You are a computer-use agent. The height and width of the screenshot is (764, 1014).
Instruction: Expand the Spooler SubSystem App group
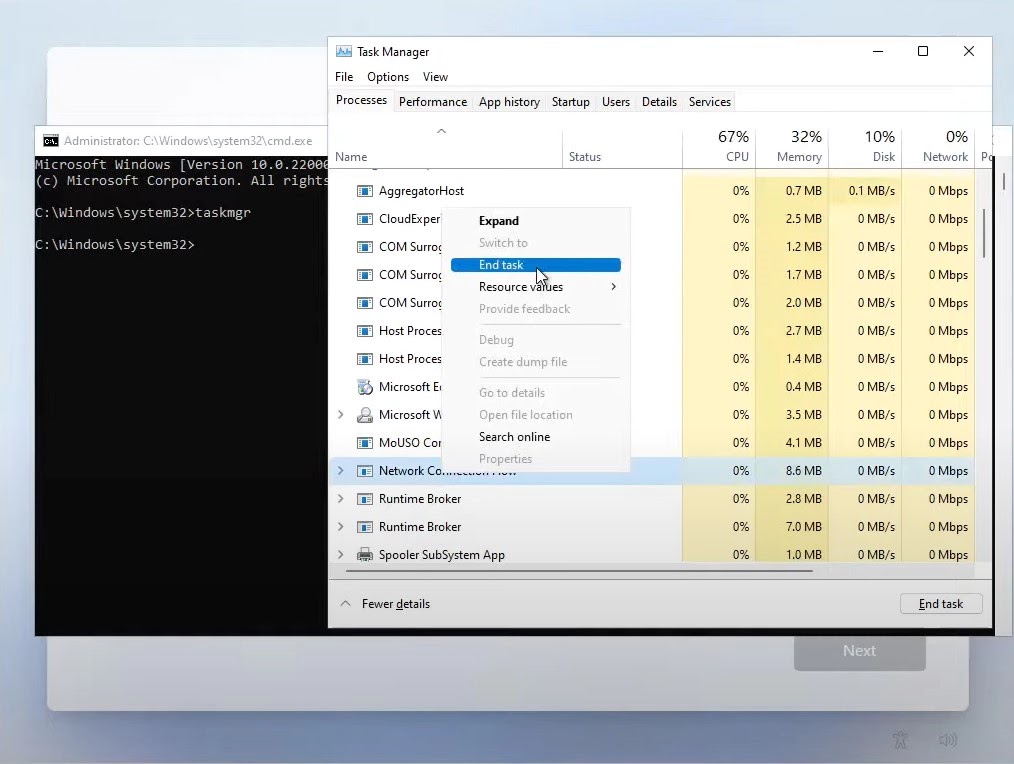tap(341, 554)
